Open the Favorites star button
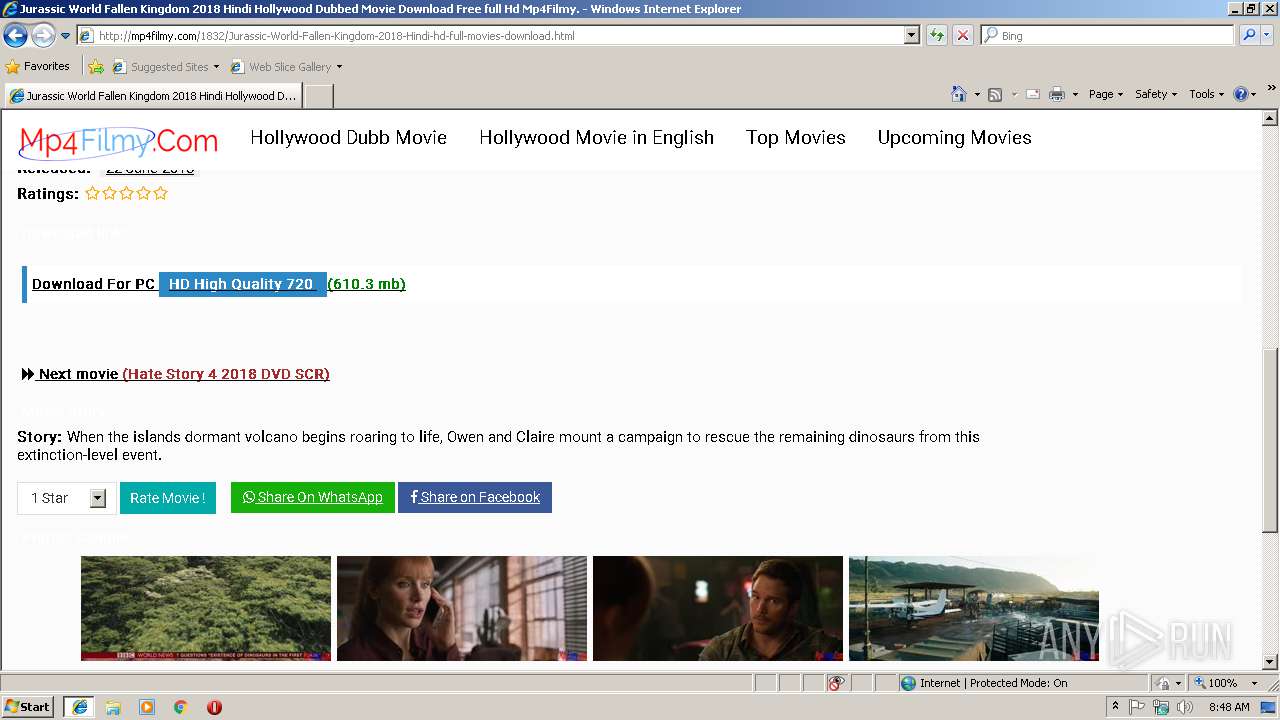This screenshot has height=720, width=1280. [x=38, y=67]
